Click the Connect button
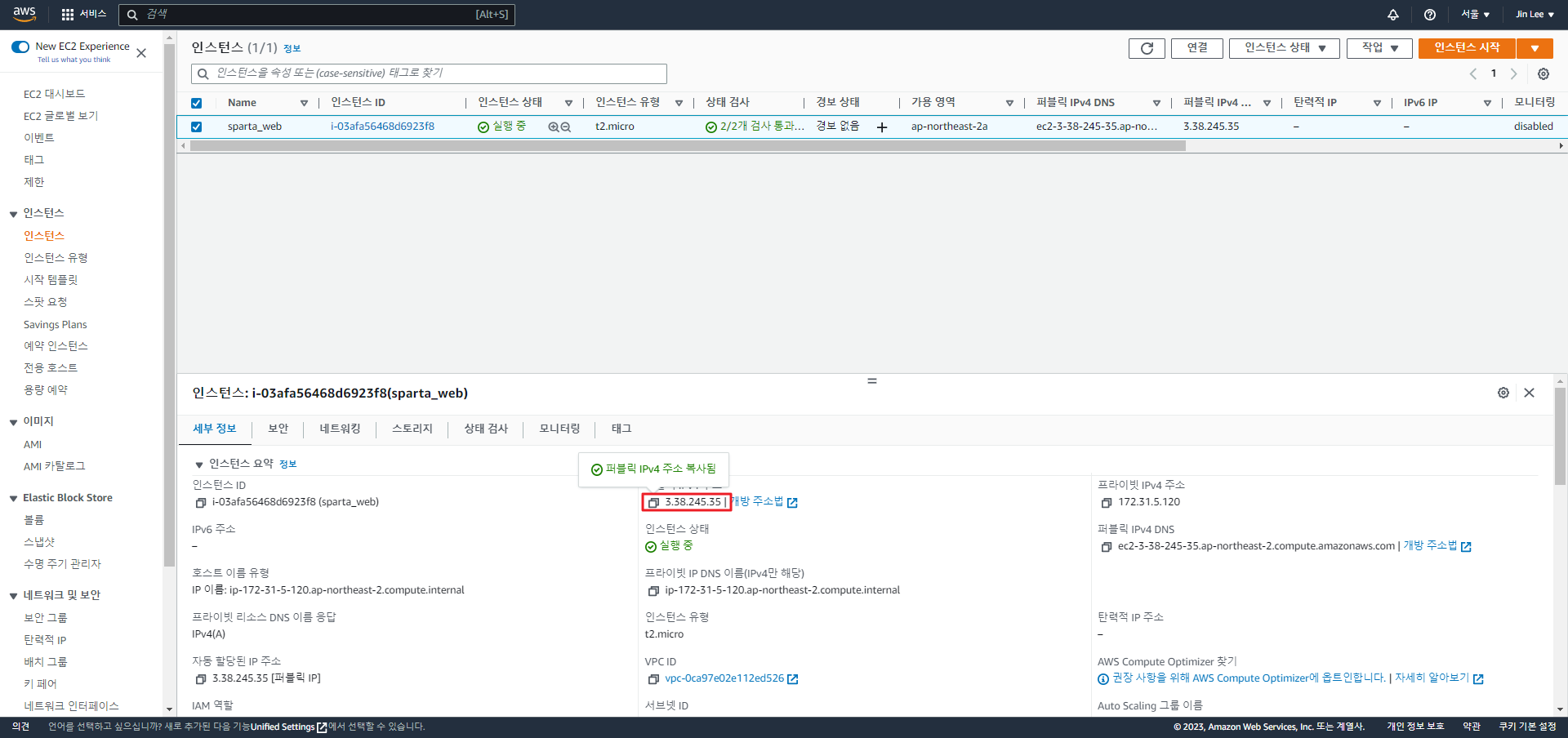This screenshot has width=1568, height=738. (x=1197, y=48)
